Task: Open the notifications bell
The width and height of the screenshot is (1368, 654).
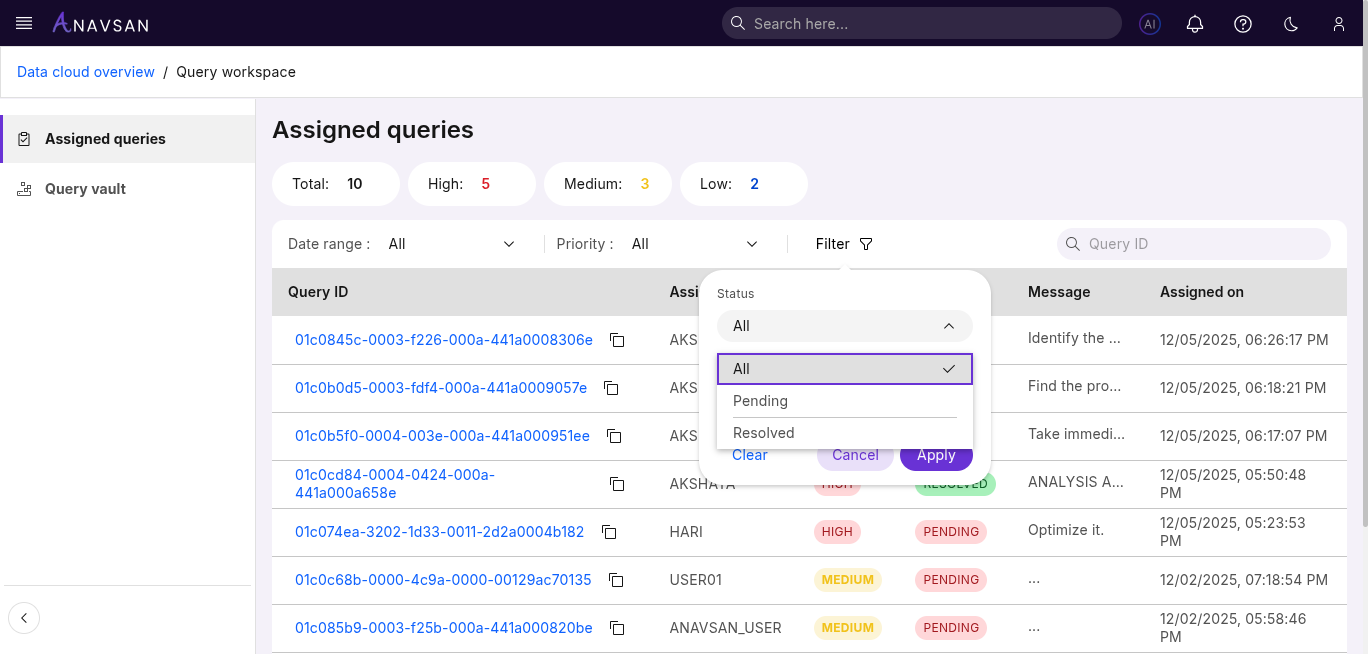Action: pyautogui.click(x=1195, y=24)
